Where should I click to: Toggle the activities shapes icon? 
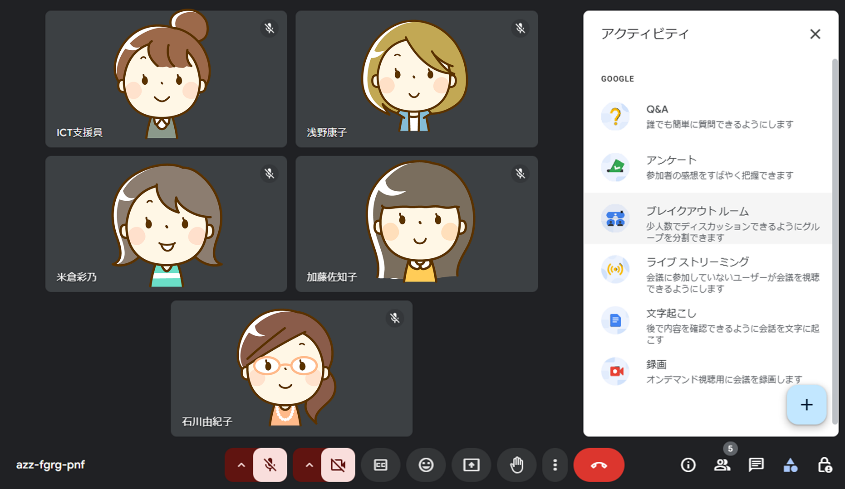(x=790, y=465)
